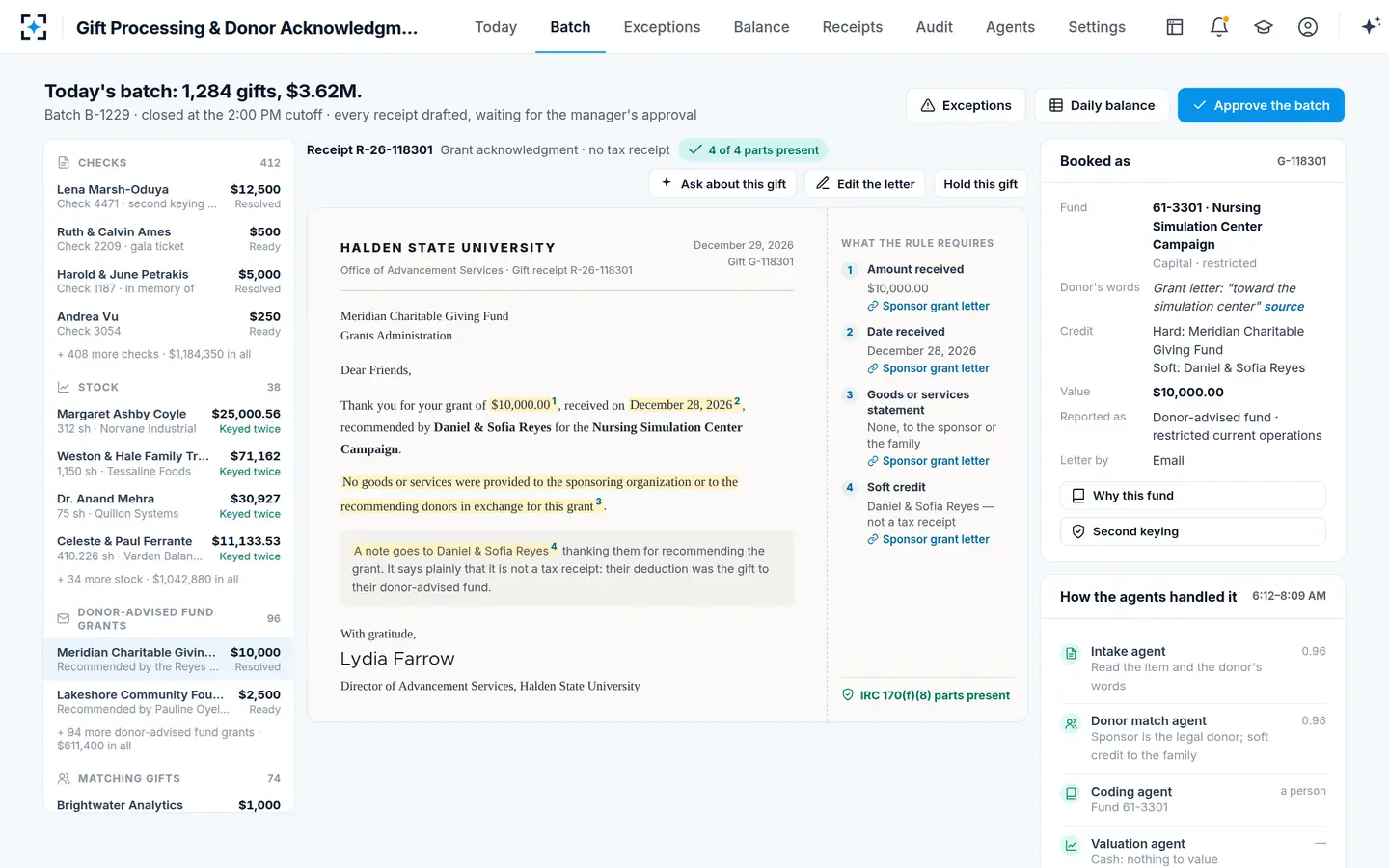Click Edit the letter

click(865, 184)
